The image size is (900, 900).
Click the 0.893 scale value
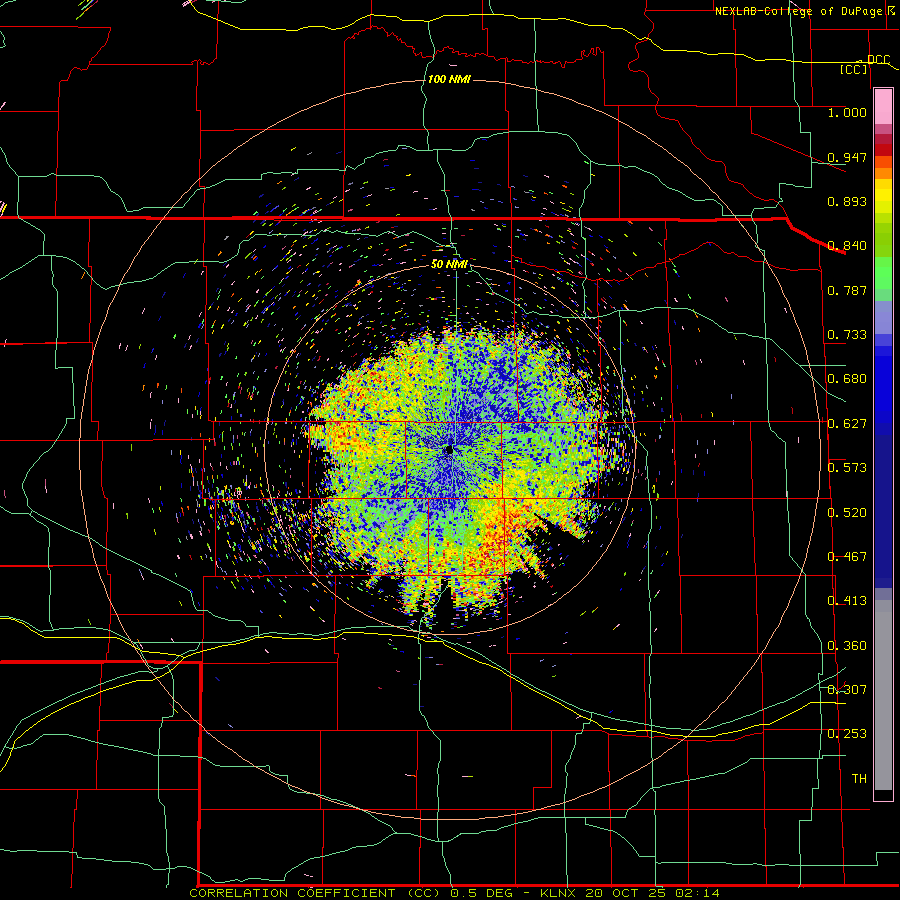point(847,201)
